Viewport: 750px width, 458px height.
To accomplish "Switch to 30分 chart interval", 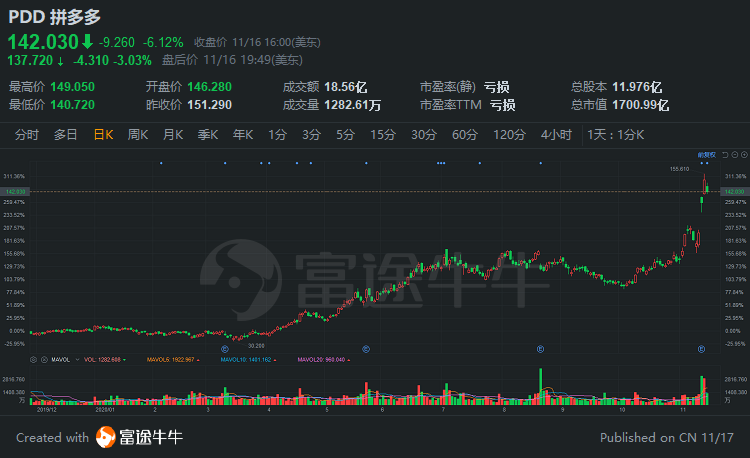I will click(424, 135).
